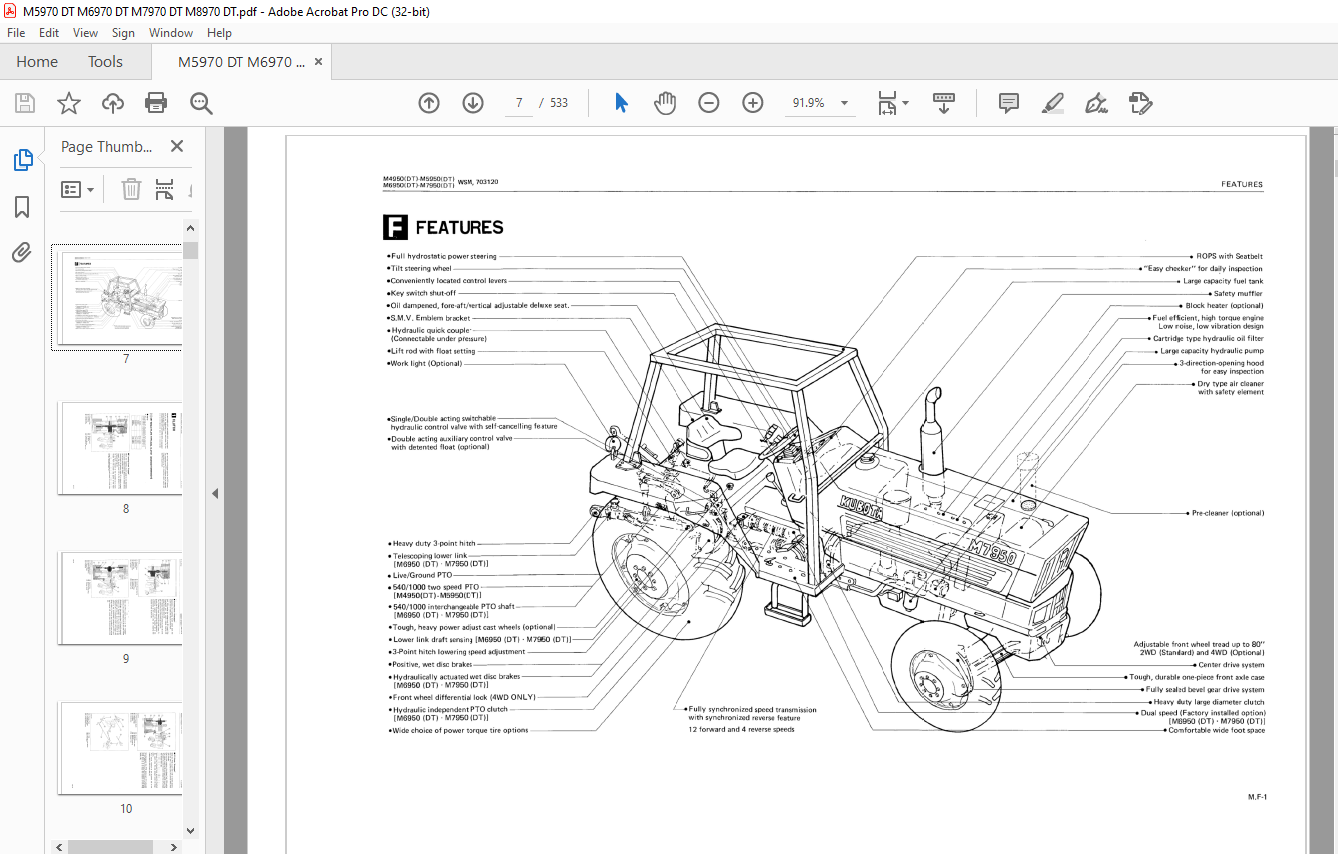Click 'Comfortable wide foot space' text

(x=1216, y=730)
